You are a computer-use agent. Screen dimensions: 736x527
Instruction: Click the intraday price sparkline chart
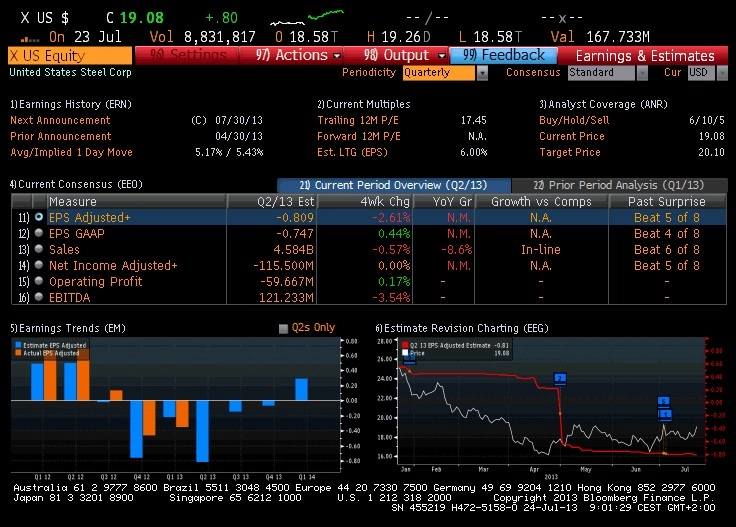coord(307,18)
